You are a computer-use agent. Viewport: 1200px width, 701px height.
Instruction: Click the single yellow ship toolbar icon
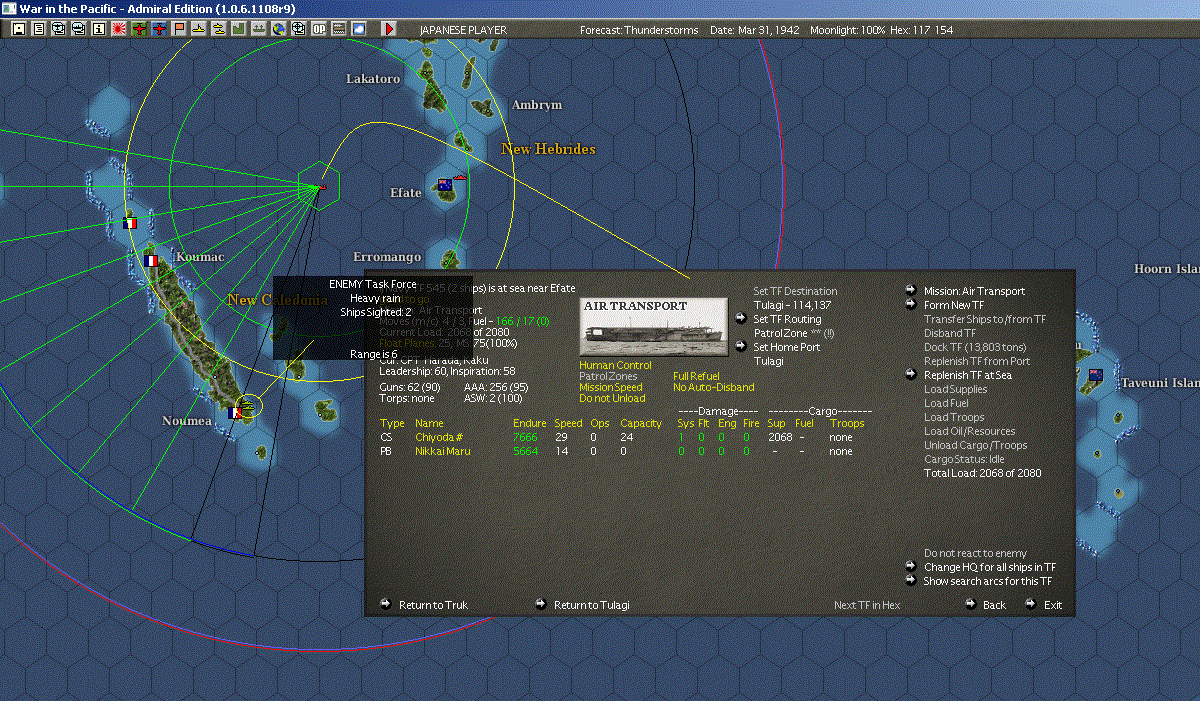point(198,29)
